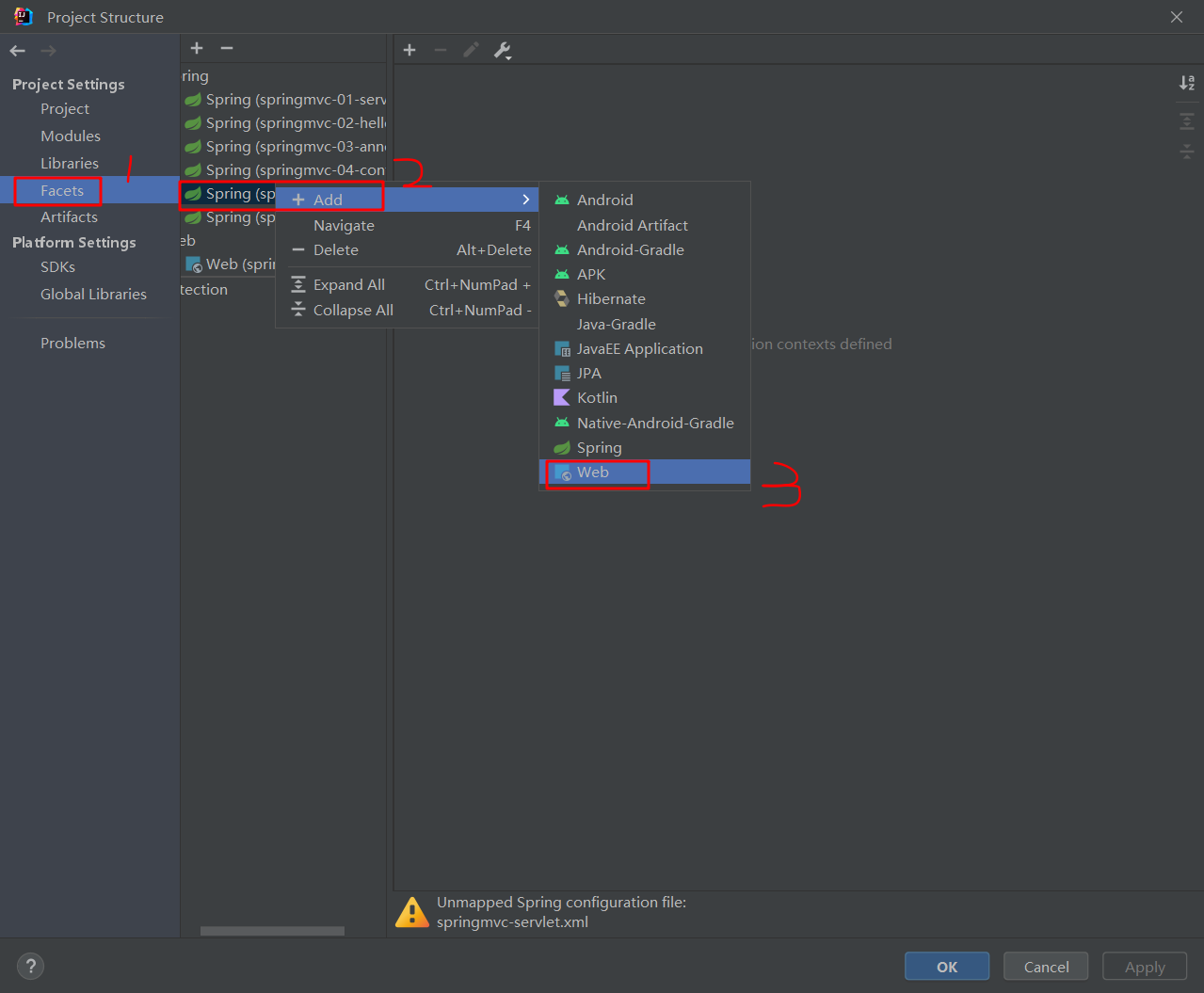The height and width of the screenshot is (993, 1204).
Task: Choose Hibernate from the facet submenu
Action: coord(645,299)
